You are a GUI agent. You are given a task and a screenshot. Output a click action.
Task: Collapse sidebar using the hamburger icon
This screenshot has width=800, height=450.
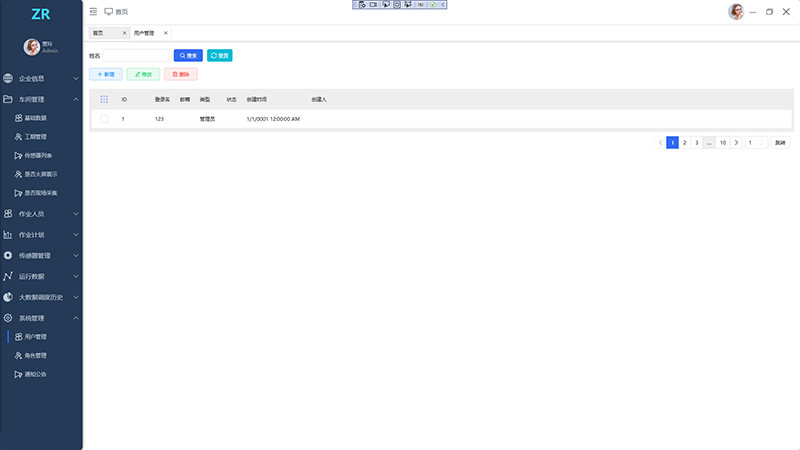(x=93, y=11)
